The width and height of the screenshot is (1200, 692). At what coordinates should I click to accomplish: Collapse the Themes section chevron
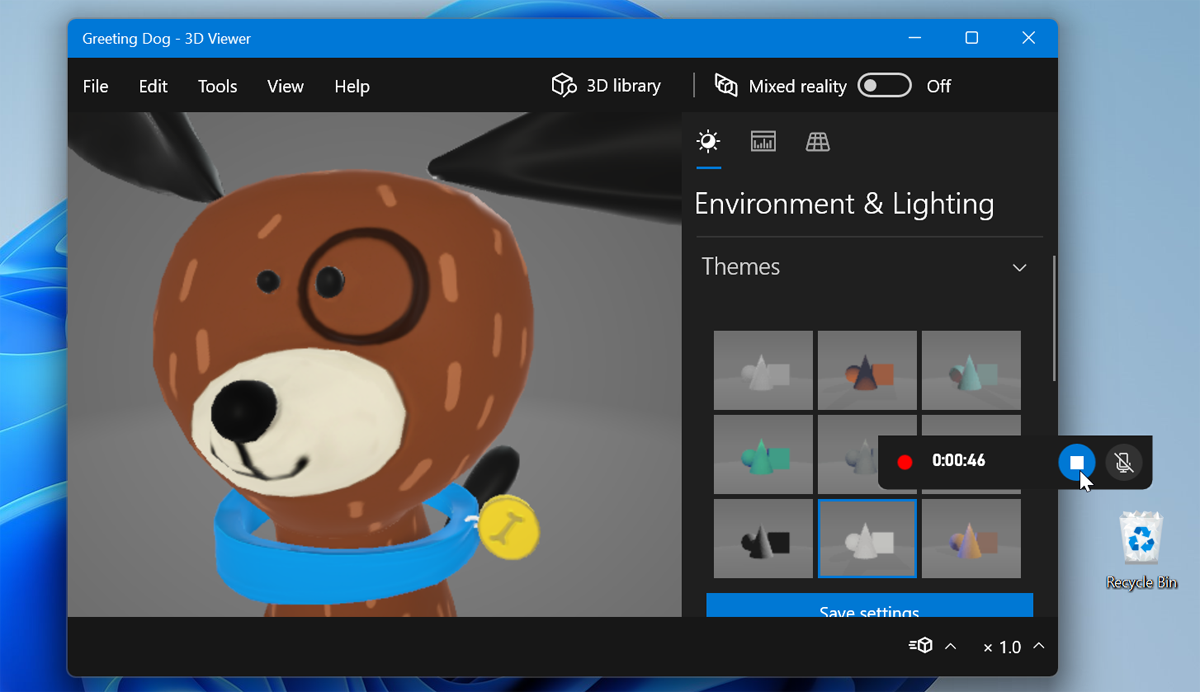pos(1019,268)
